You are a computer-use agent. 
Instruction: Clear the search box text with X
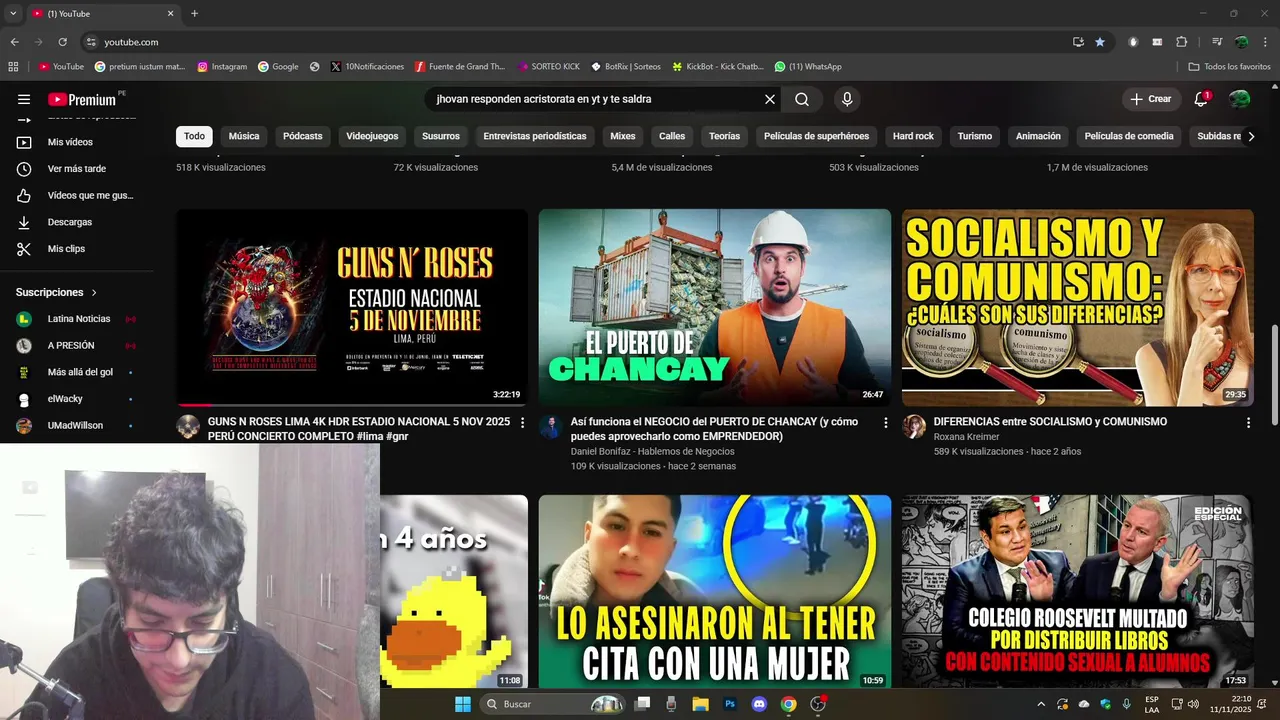coord(770,99)
